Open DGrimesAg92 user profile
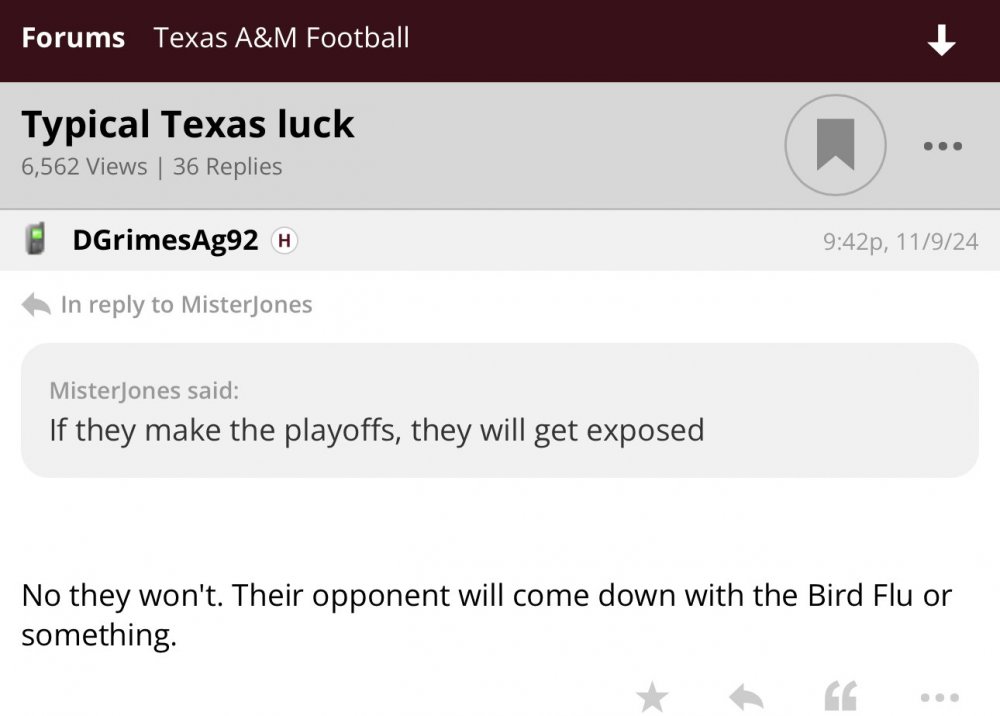The image size is (1000, 716). pos(165,240)
